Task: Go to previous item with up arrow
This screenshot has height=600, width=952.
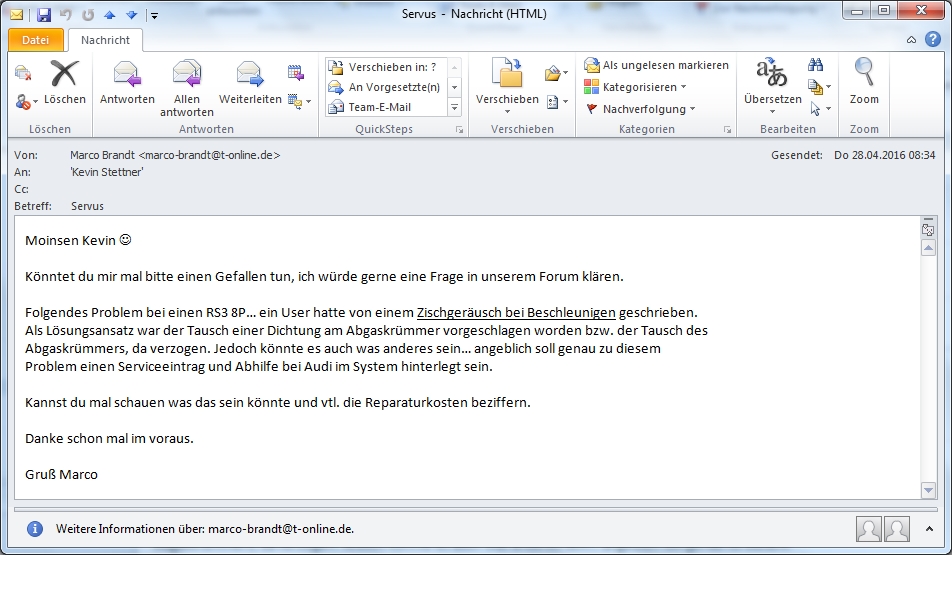Action: coord(109,15)
